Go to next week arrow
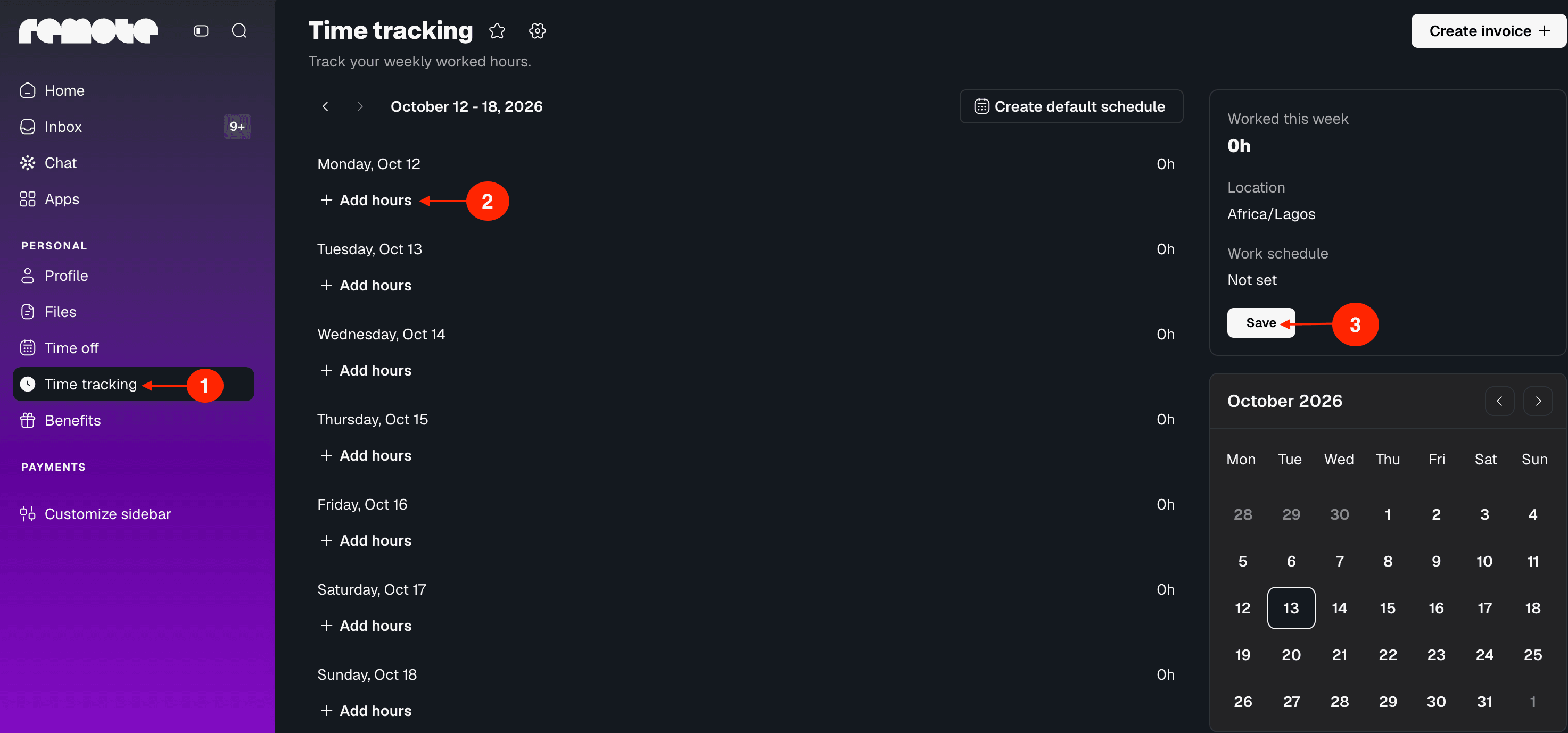Image resolution: width=1568 pixels, height=733 pixels. click(360, 106)
